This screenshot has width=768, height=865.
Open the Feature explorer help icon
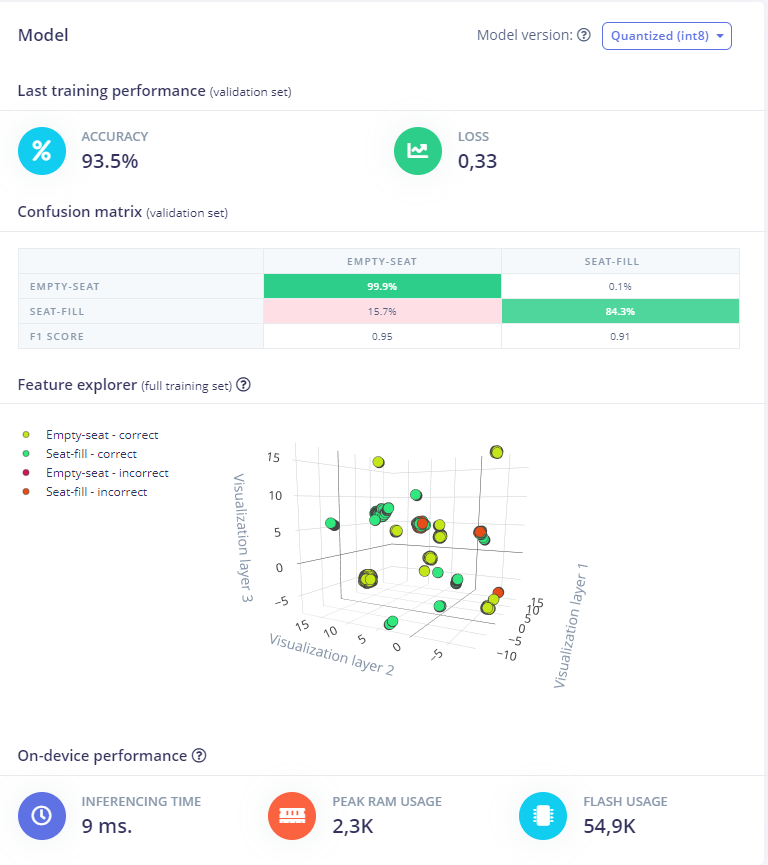click(243, 385)
